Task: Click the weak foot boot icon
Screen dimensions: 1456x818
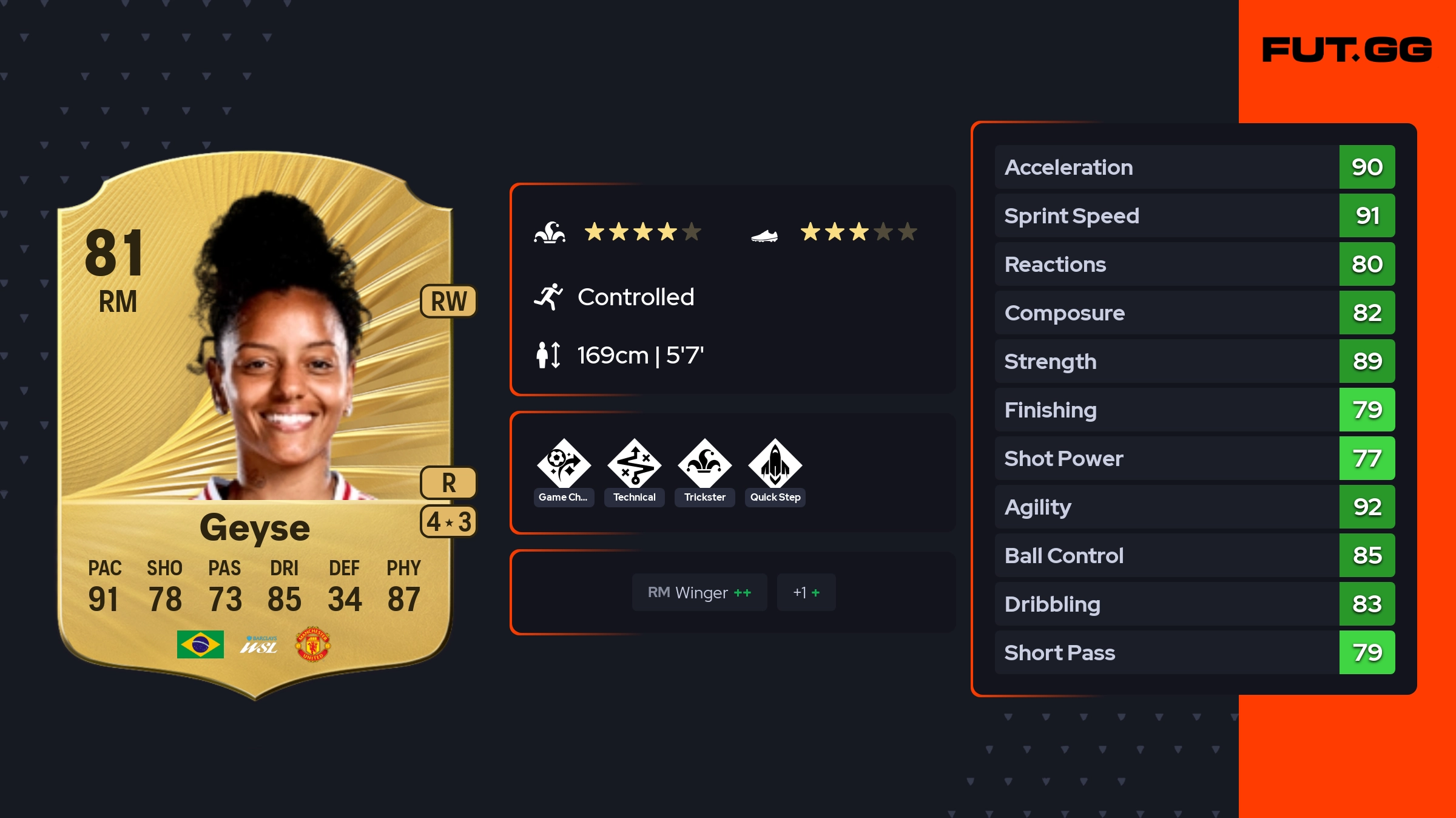Action: point(764,235)
